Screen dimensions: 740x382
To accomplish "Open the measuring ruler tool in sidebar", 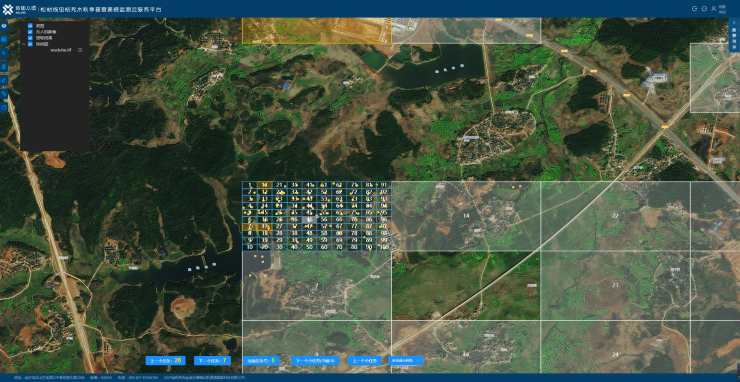I will click(x=4, y=94).
